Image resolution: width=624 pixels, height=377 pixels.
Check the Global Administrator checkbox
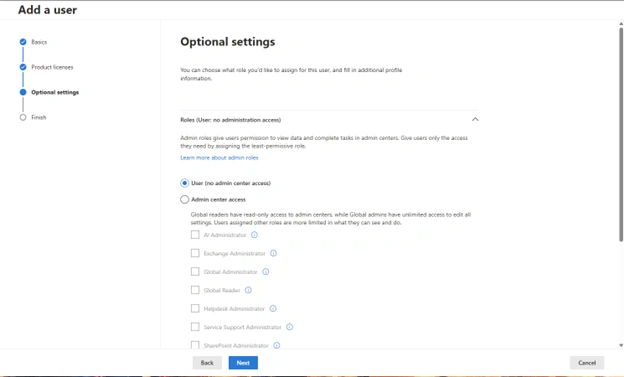tap(195, 272)
